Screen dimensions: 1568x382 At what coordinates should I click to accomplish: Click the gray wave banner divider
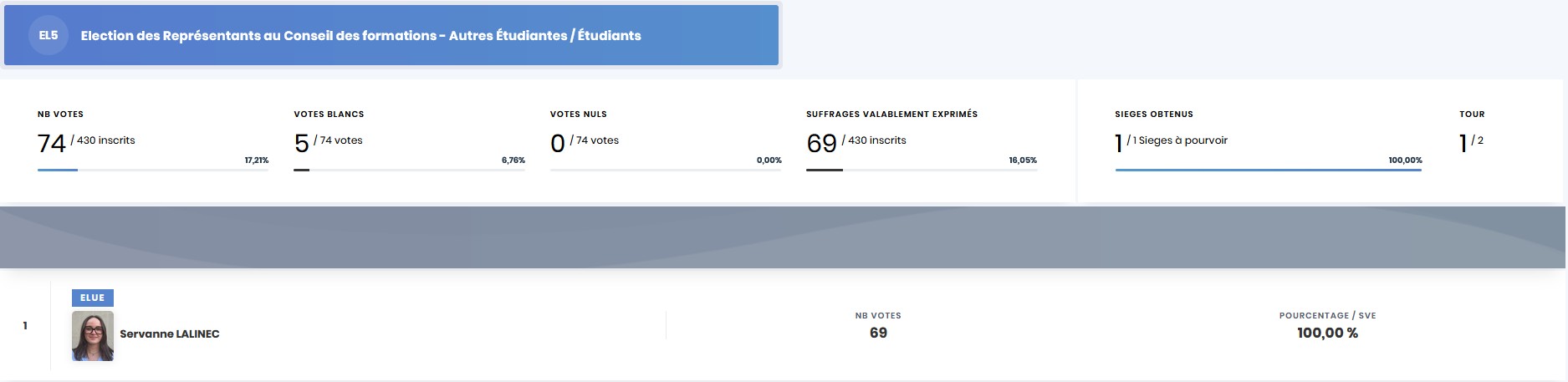pos(784,237)
